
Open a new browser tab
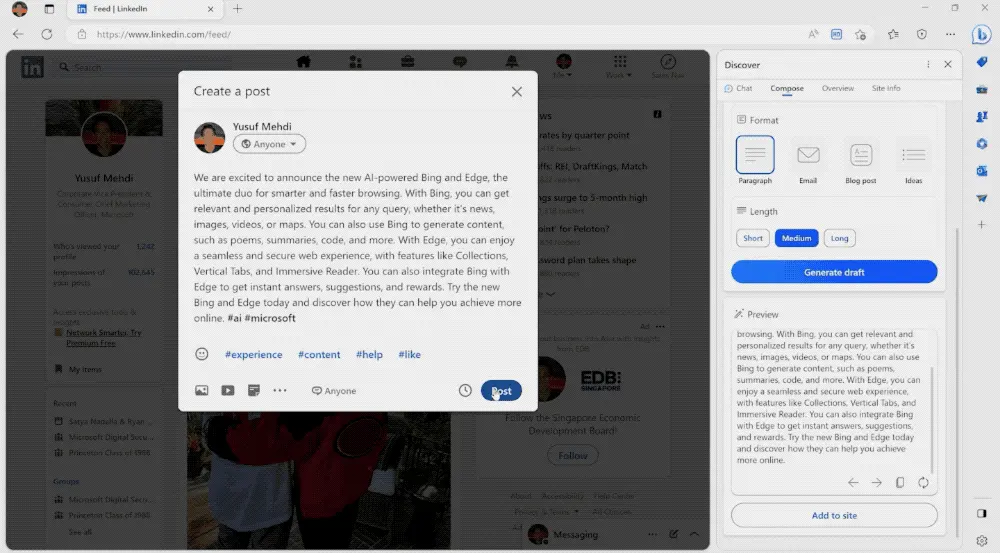tap(237, 9)
